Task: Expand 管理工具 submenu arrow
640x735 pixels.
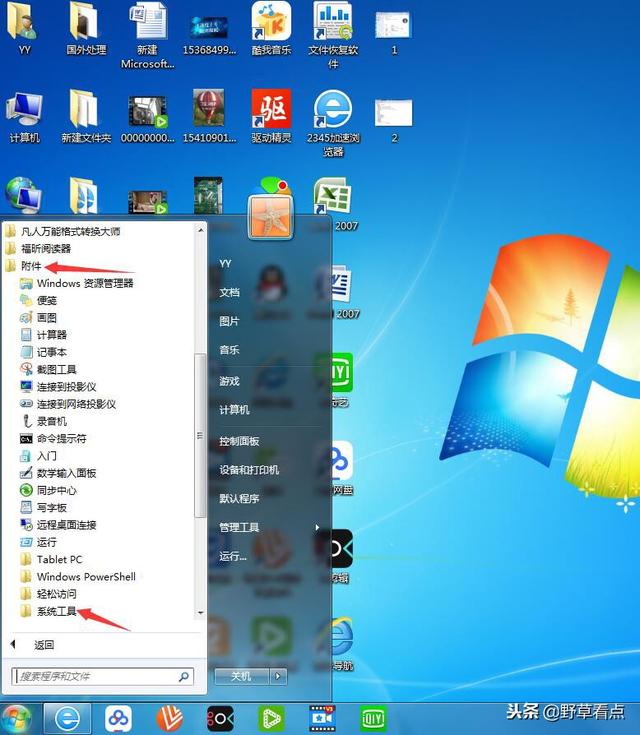Action: pyautogui.click(x=317, y=527)
